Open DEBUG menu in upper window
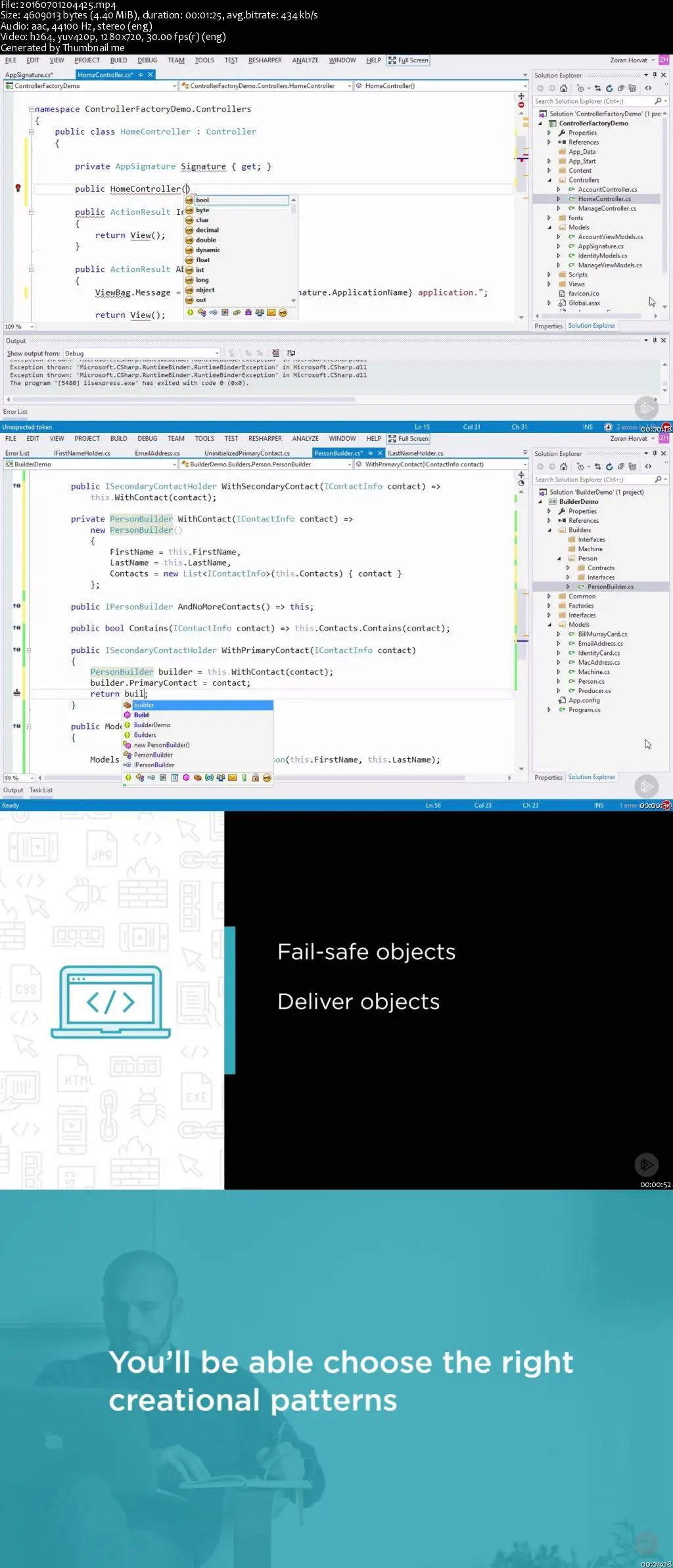673x1568 pixels. tap(147, 60)
